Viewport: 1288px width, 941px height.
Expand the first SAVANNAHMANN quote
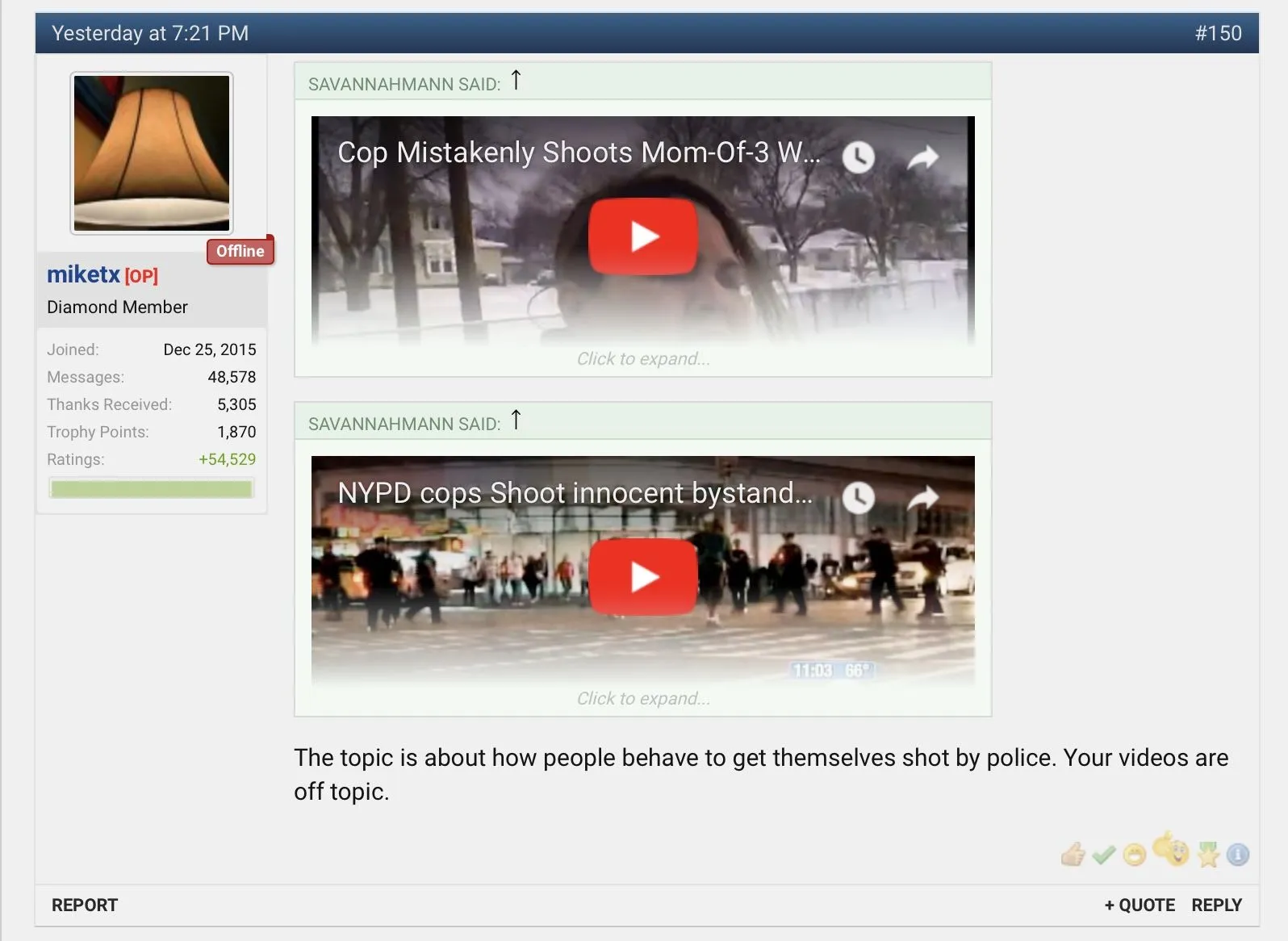coord(643,359)
